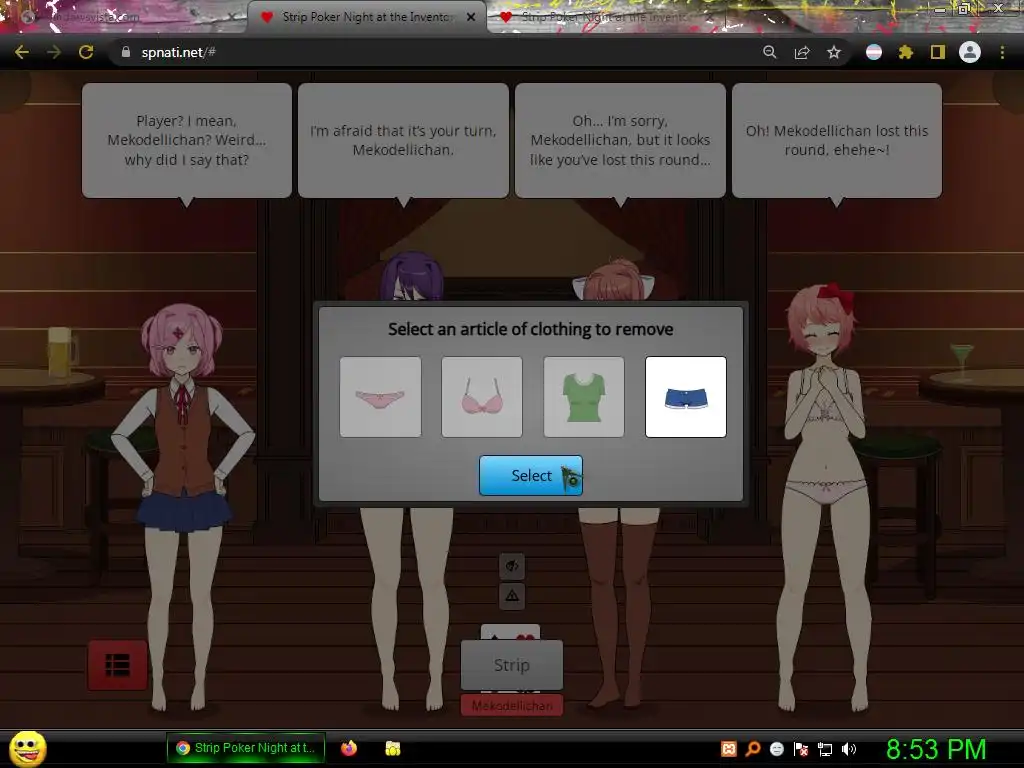Click the orange tray icon
The image size is (1024, 768).
pyautogui.click(x=729, y=749)
